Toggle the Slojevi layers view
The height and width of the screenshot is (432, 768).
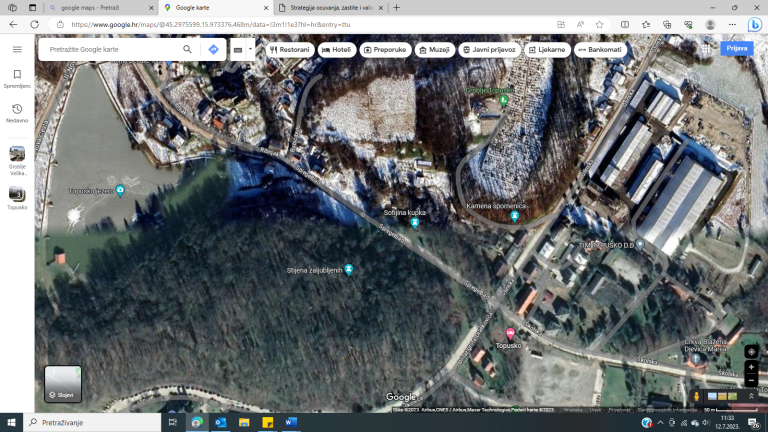pyautogui.click(x=62, y=384)
